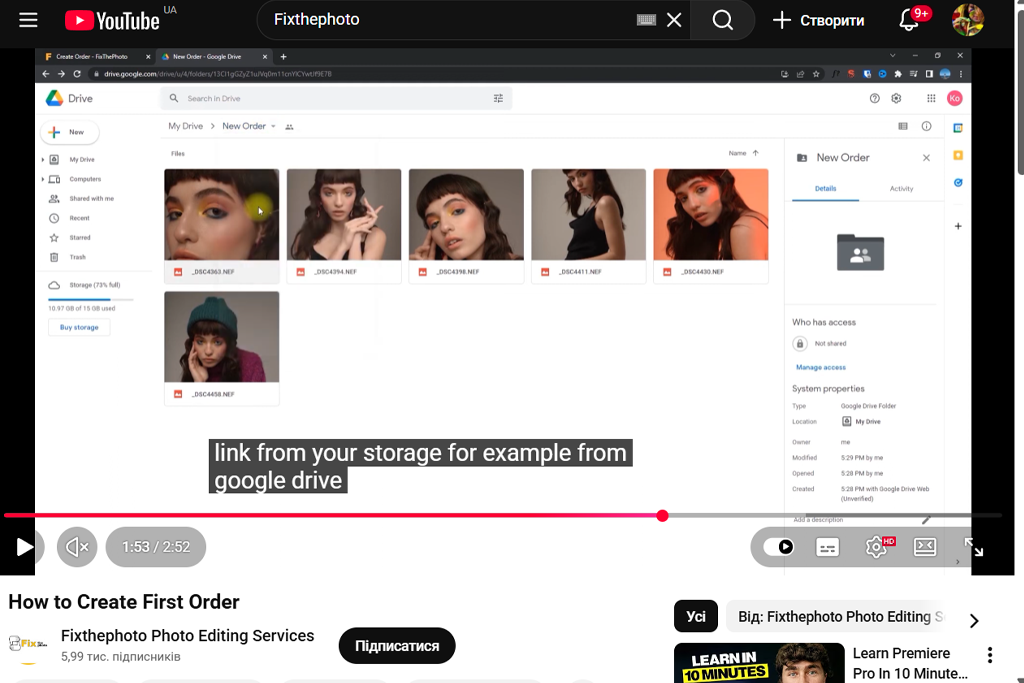Screen dimensions: 1024x683
Task: Click New button in Google Drive
Action: pyautogui.click(x=69, y=132)
